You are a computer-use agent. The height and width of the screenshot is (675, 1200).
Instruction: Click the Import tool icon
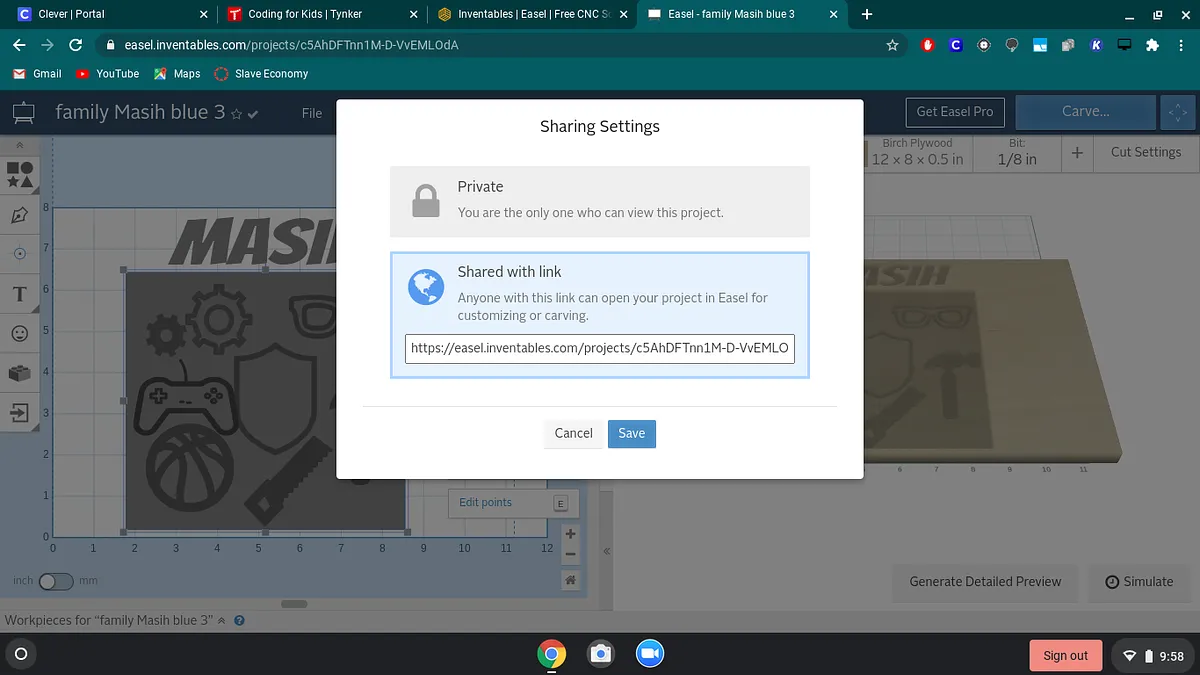pyautogui.click(x=19, y=412)
